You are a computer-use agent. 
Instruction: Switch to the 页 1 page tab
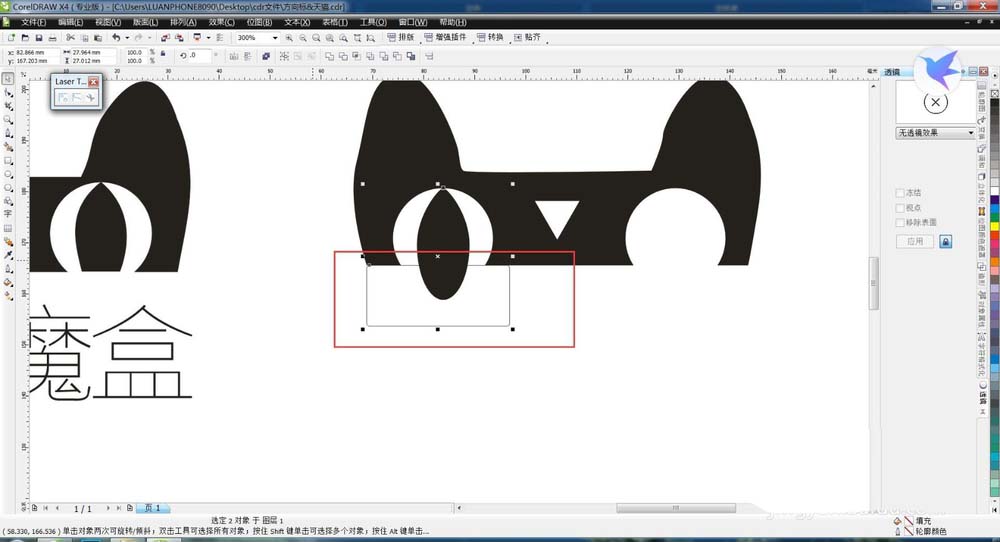pyautogui.click(x=153, y=508)
